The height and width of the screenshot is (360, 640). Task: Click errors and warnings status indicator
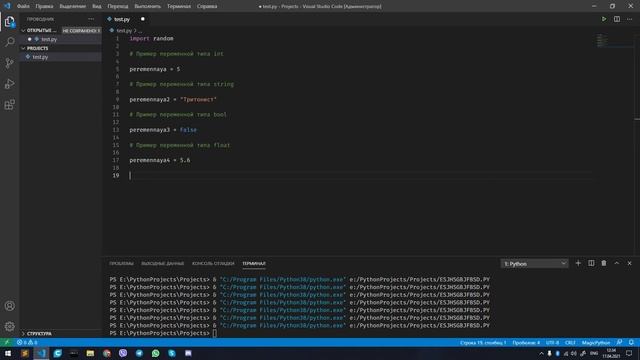coord(27,342)
